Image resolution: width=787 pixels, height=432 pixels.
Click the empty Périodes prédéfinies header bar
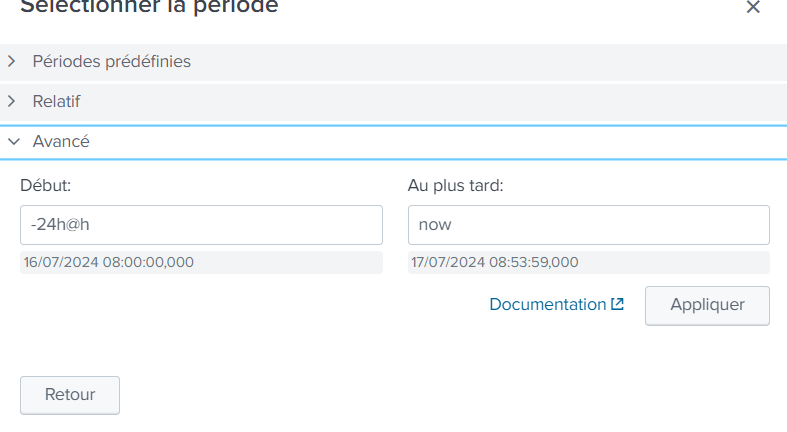[x=487, y=62]
